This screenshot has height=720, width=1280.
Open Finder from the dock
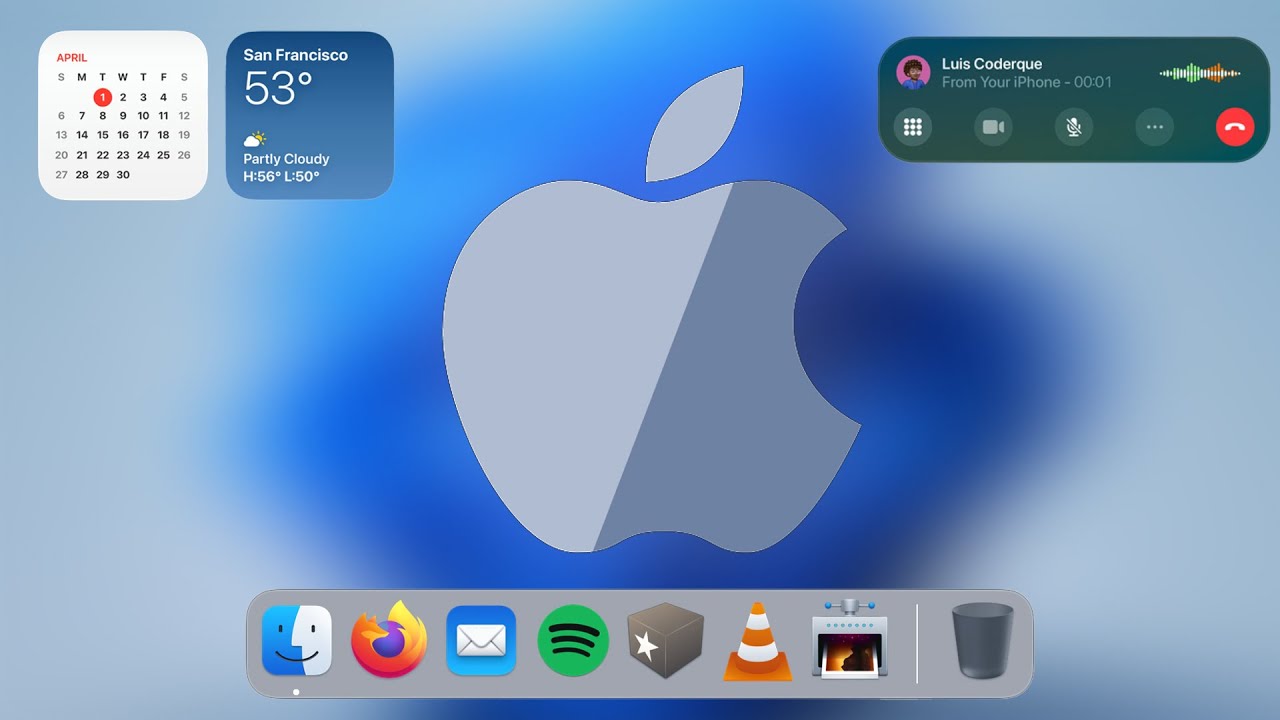[x=296, y=641]
